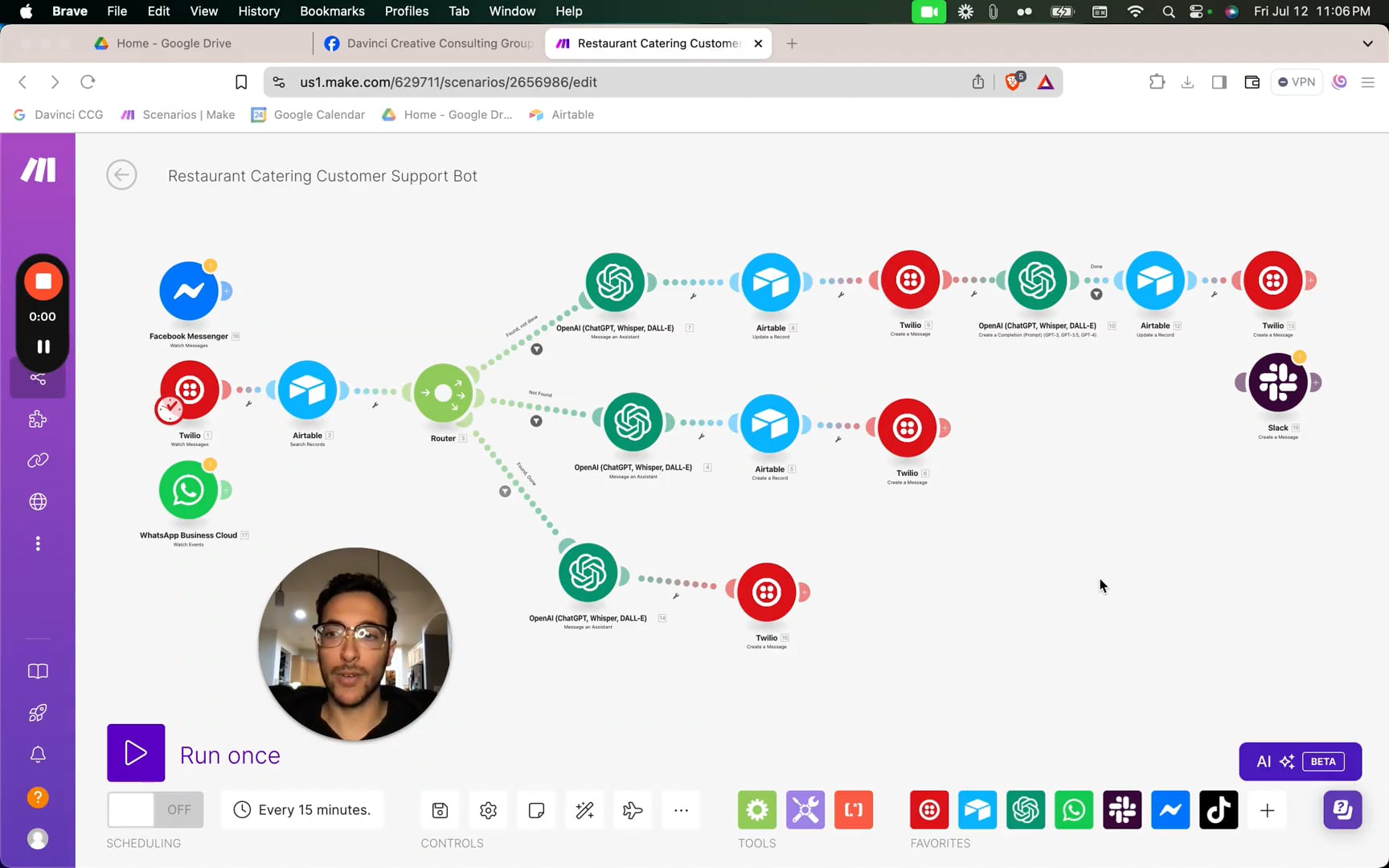Click the plus to add a favorite
Viewport: 1389px width, 868px height.
pos(1267,810)
